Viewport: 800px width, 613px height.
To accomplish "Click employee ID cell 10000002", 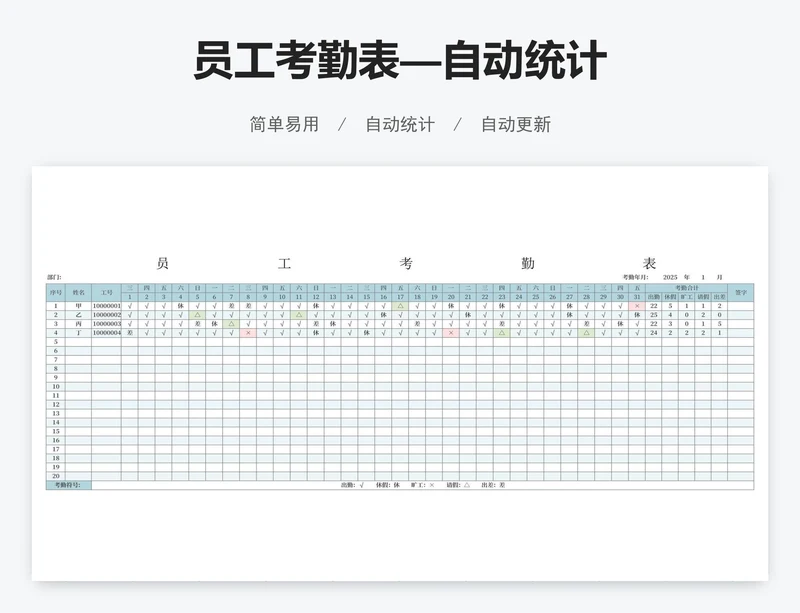I will pyautogui.click(x=107, y=315).
